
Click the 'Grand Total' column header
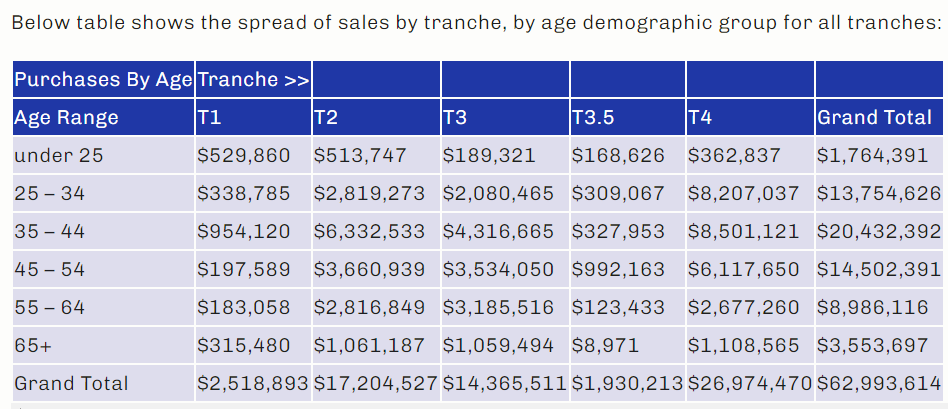(879, 117)
